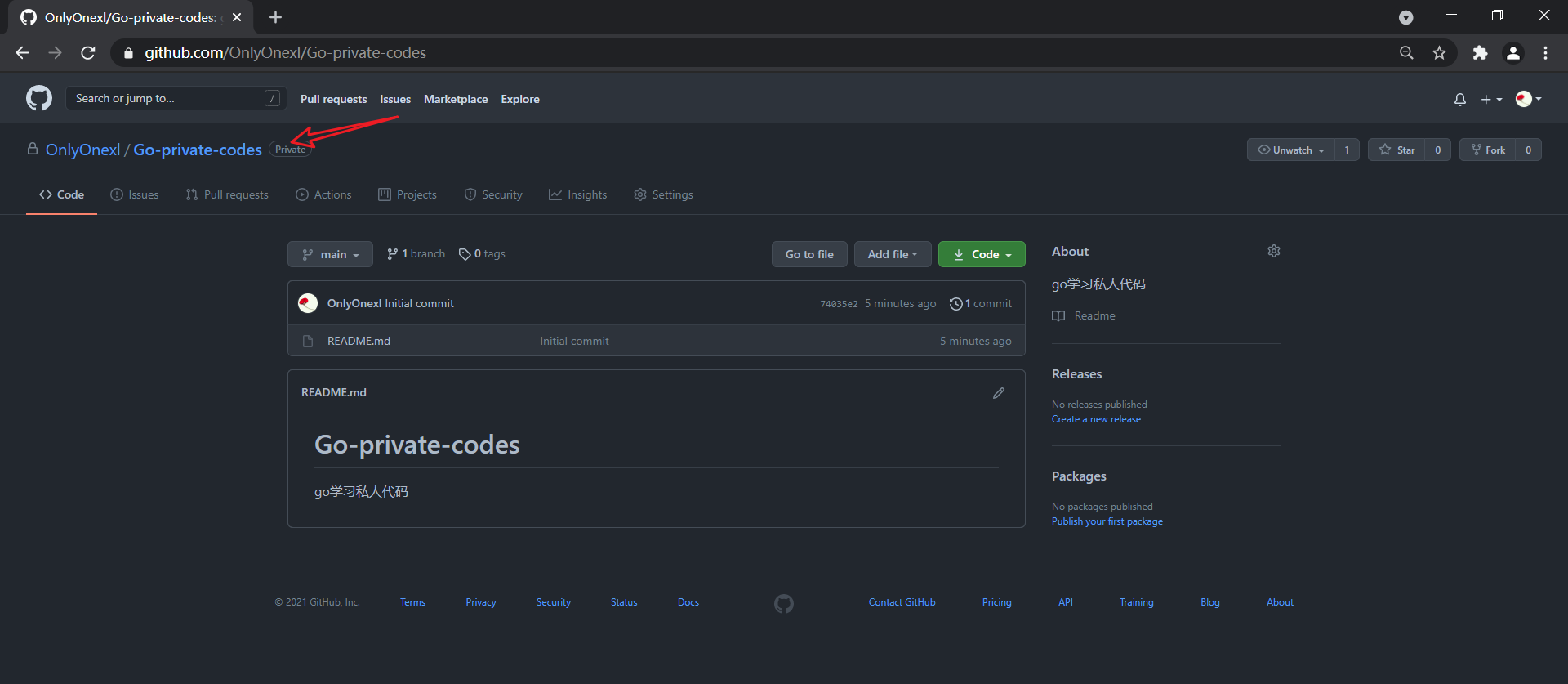Click the footer GitHub logo
Image resolution: width=1568 pixels, height=684 pixels.
[x=784, y=603]
